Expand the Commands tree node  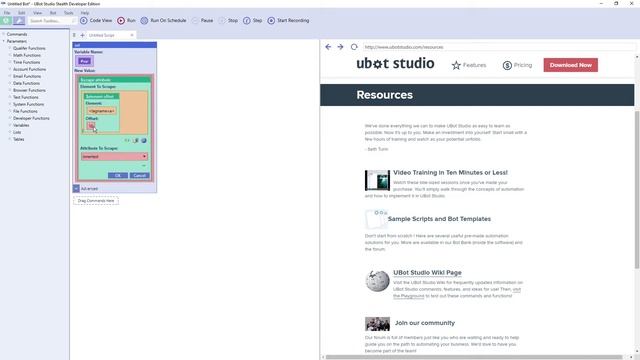tap(4, 34)
